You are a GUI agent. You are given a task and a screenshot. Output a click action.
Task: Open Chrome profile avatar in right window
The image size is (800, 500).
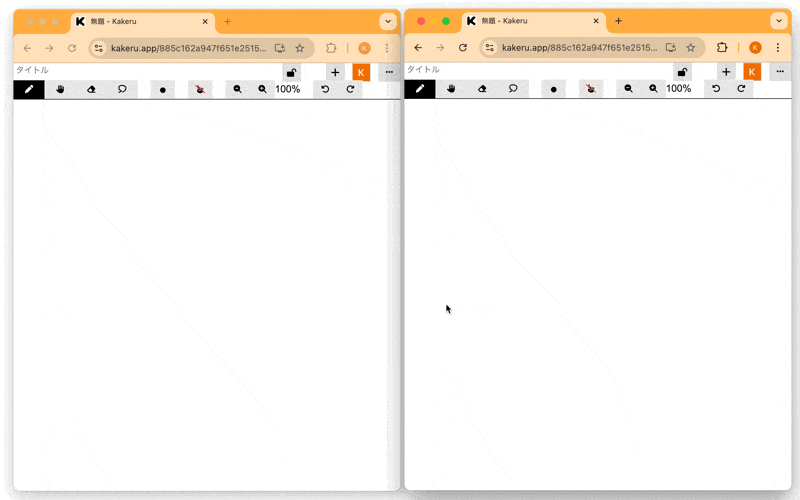[x=755, y=47]
